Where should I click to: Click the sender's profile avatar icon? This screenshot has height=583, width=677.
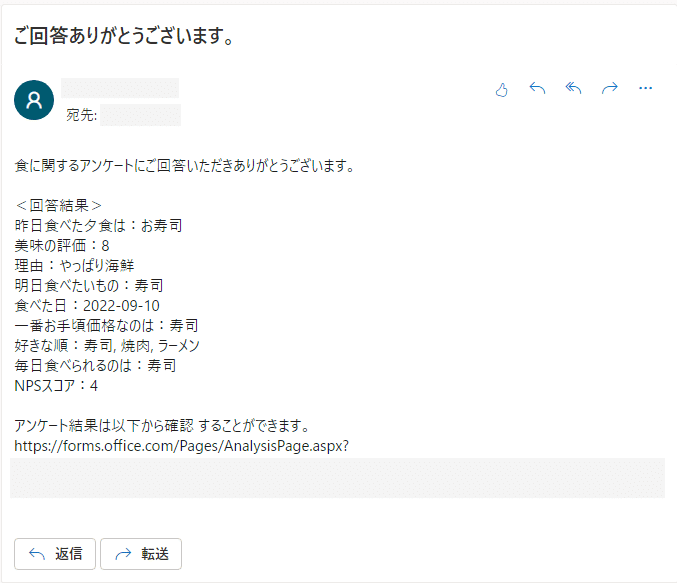34,100
